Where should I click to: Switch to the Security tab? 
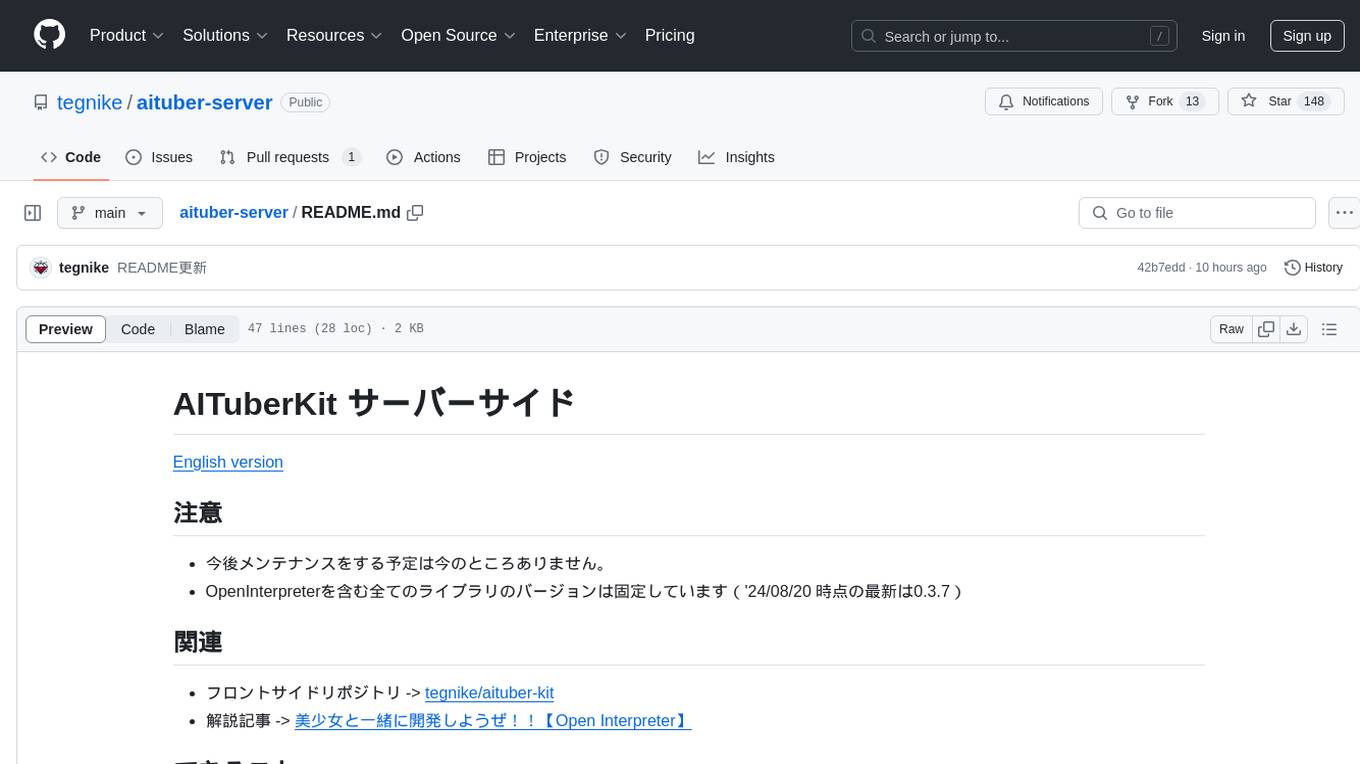(x=632, y=157)
